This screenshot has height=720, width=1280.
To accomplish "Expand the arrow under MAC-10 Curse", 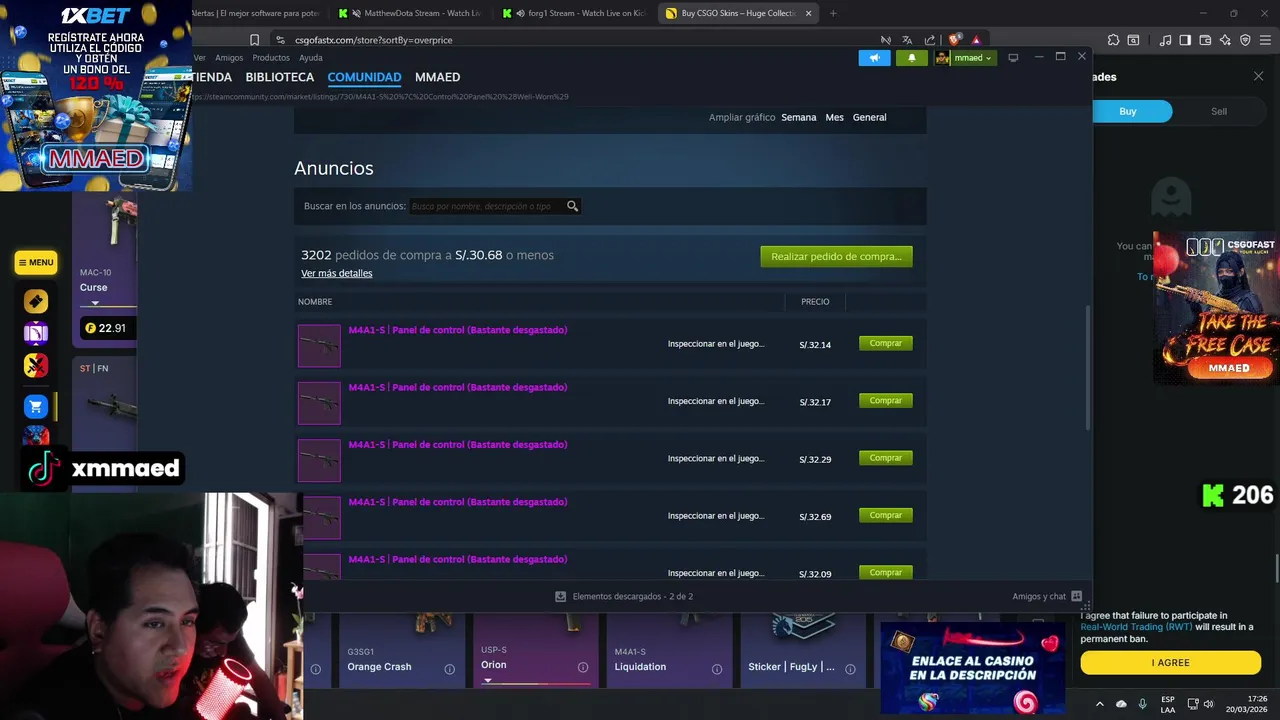I will [x=95, y=303].
